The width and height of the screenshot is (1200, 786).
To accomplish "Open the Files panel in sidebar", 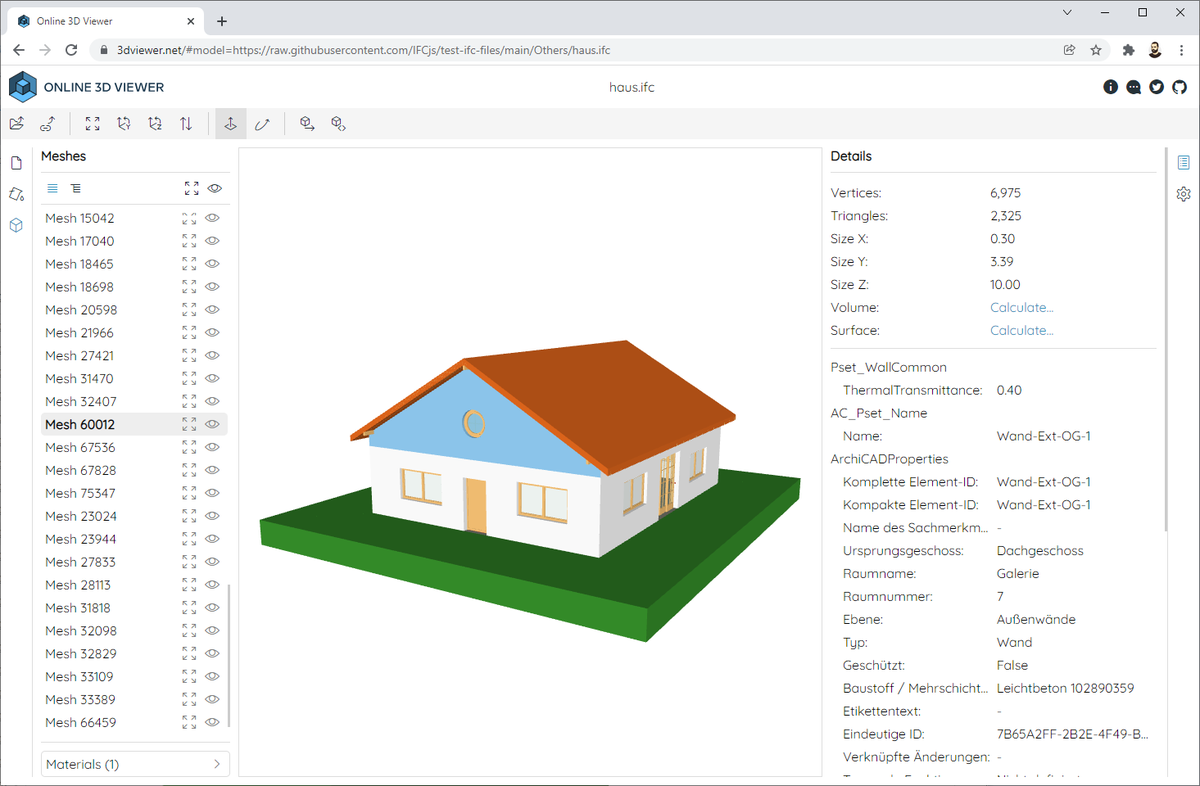I will point(16,163).
